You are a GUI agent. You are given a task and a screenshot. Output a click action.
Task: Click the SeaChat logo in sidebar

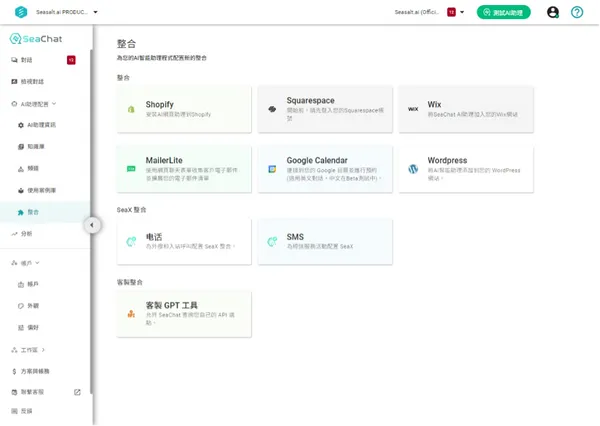(x=36, y=39)
